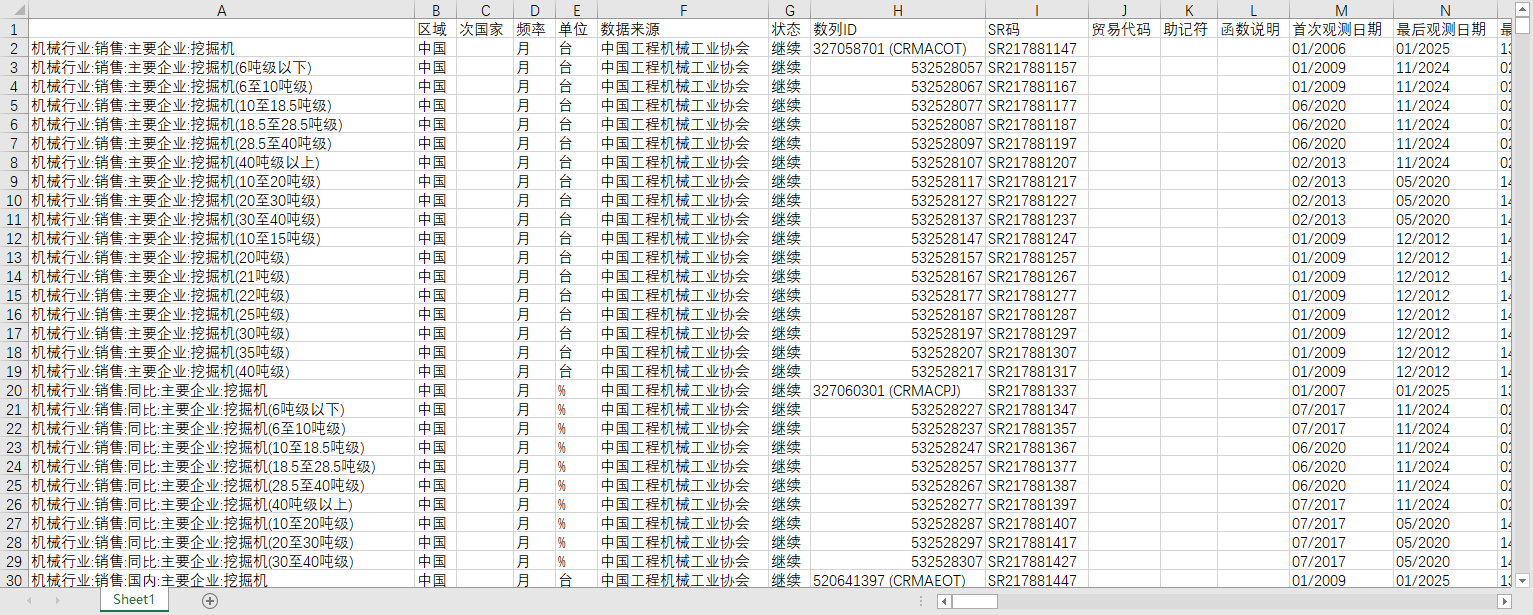Click the 频率 header cell

point(534,29)
